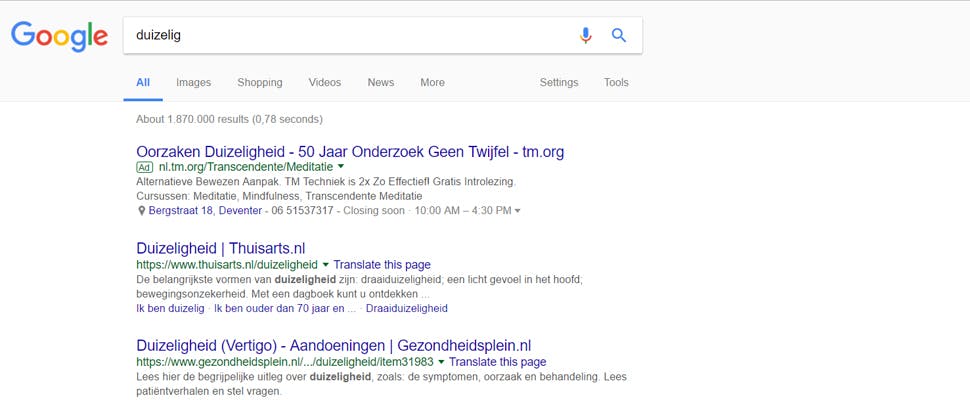This screenshot has width=970, height=400.
Task: Go to the Videos tab
Action: point(325,82)
